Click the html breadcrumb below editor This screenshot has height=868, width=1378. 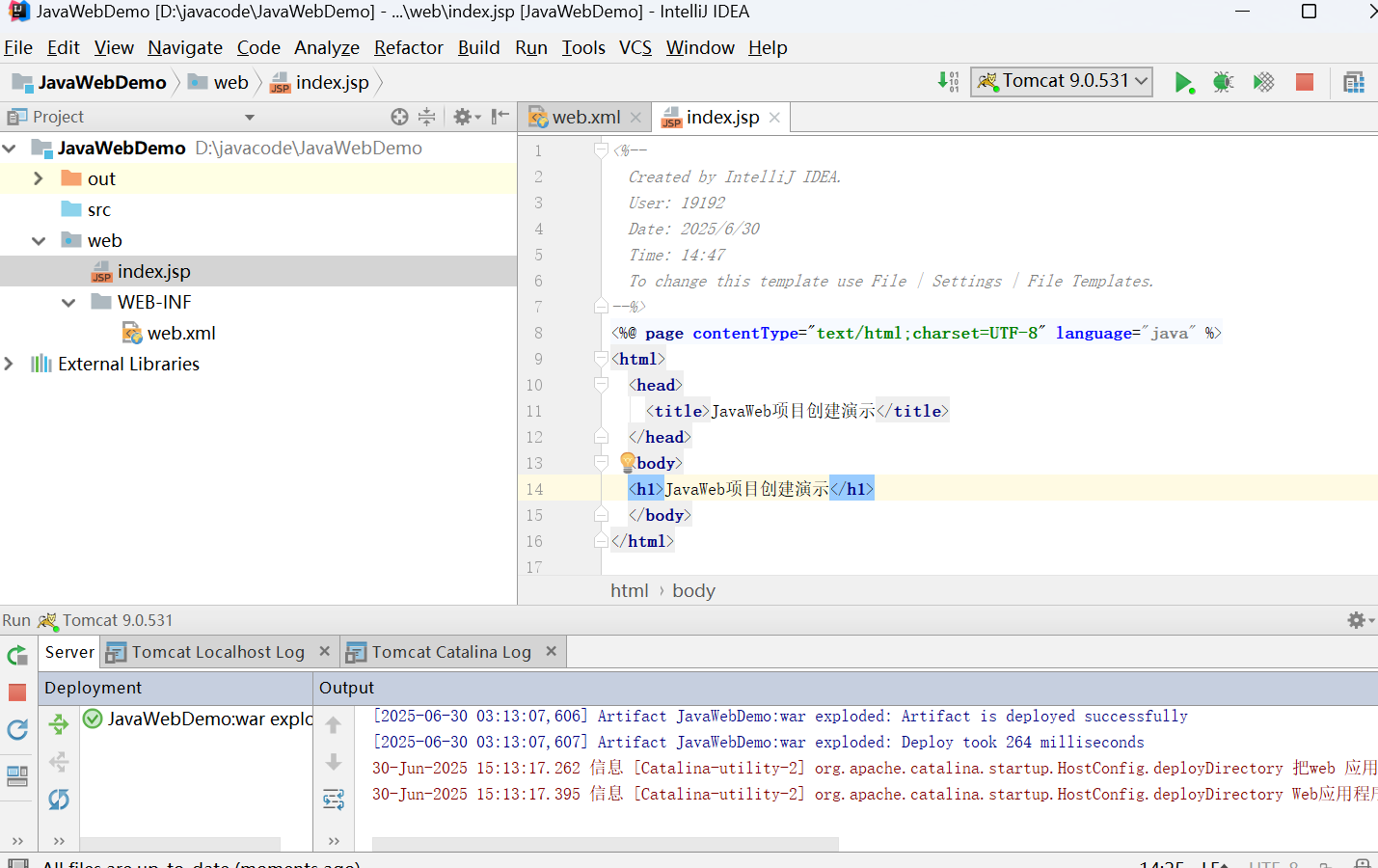pyautogui.click(x=629, y=590)
